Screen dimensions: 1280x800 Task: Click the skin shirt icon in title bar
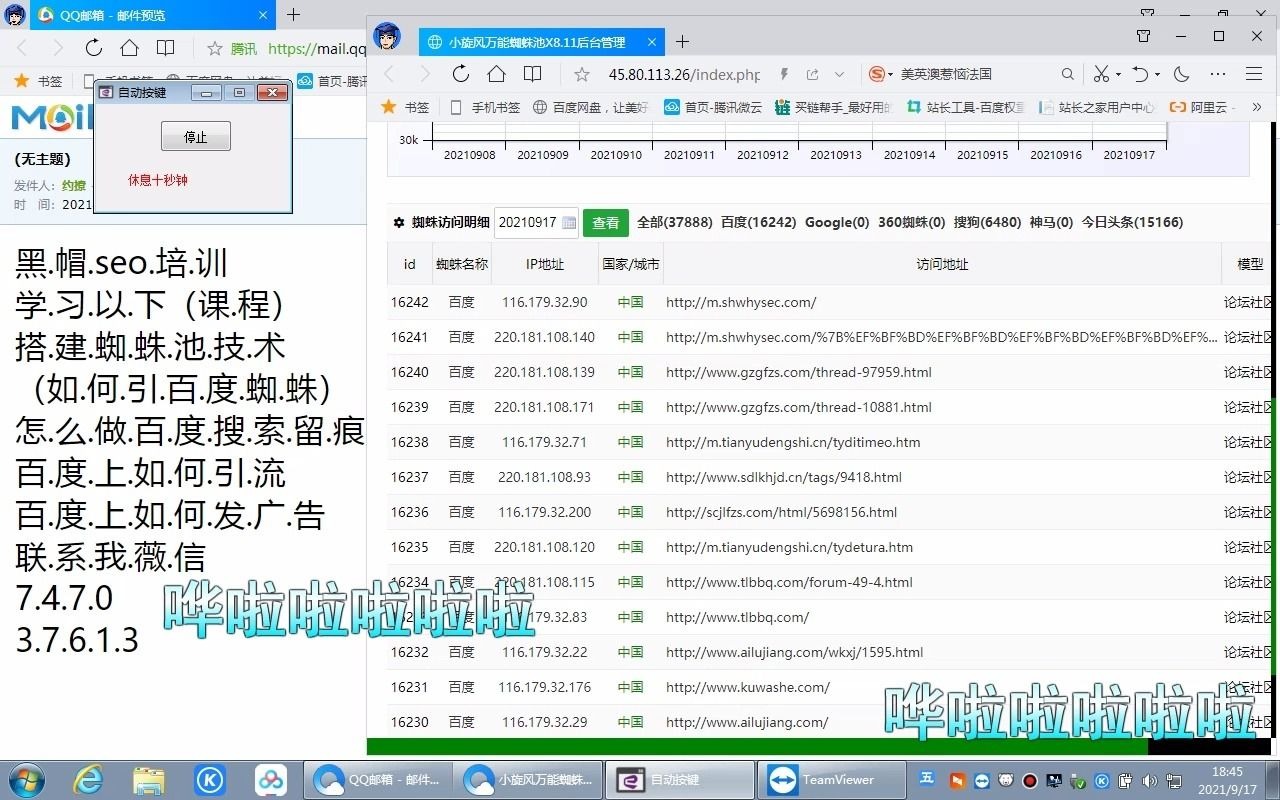pyautogui.click(x=1144, y=36)
